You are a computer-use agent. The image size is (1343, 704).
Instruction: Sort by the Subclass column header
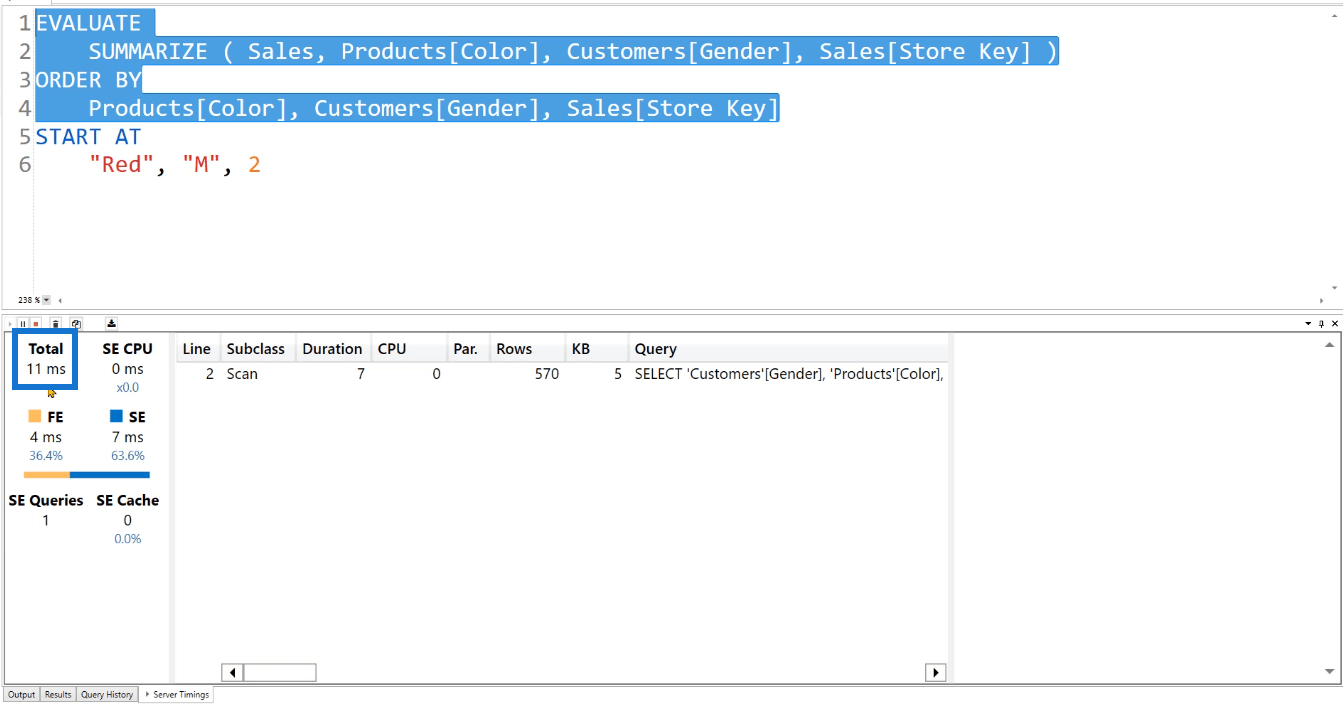click(x=256, y=349)
